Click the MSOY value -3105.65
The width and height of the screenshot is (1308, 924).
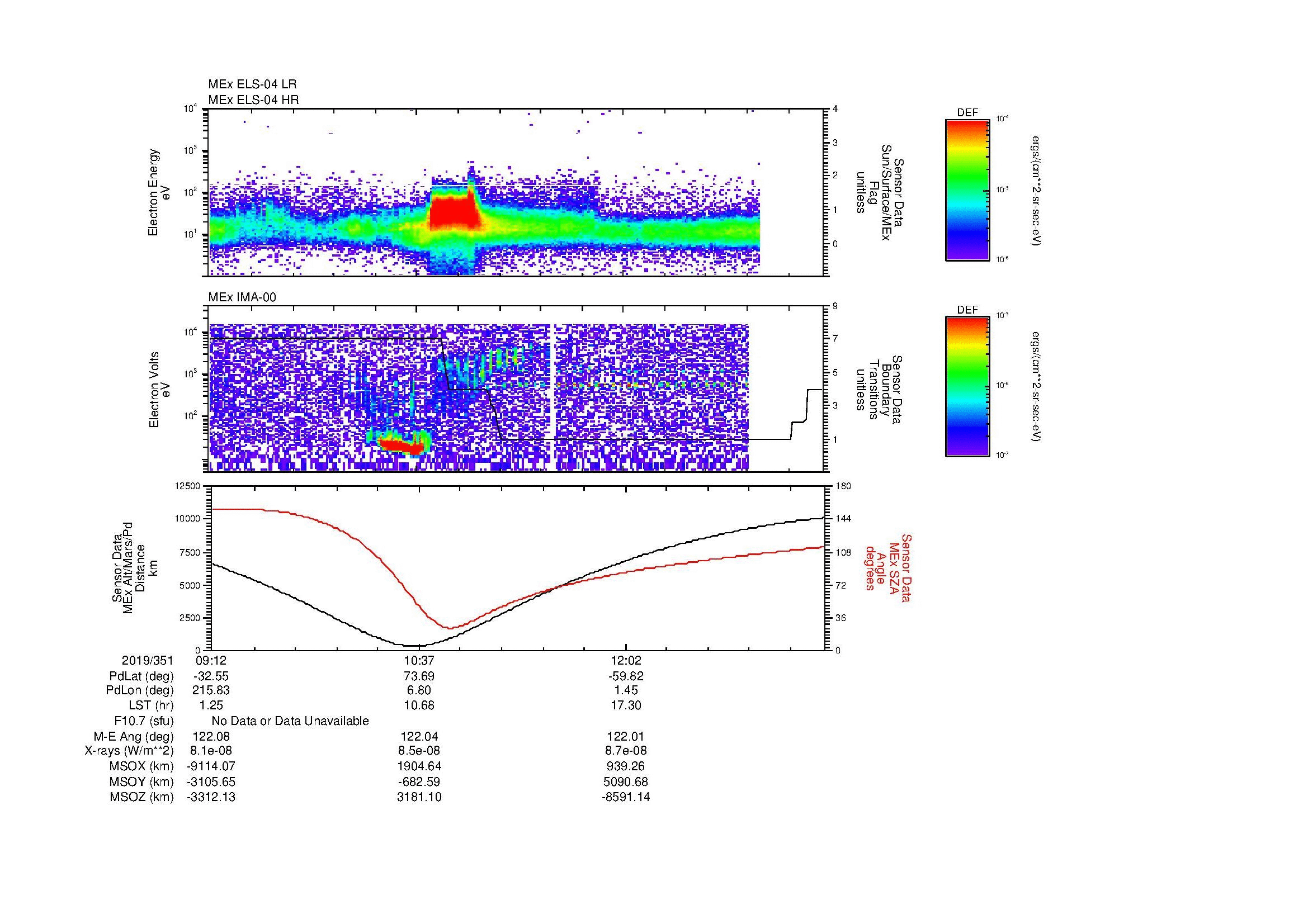(211, 781)
